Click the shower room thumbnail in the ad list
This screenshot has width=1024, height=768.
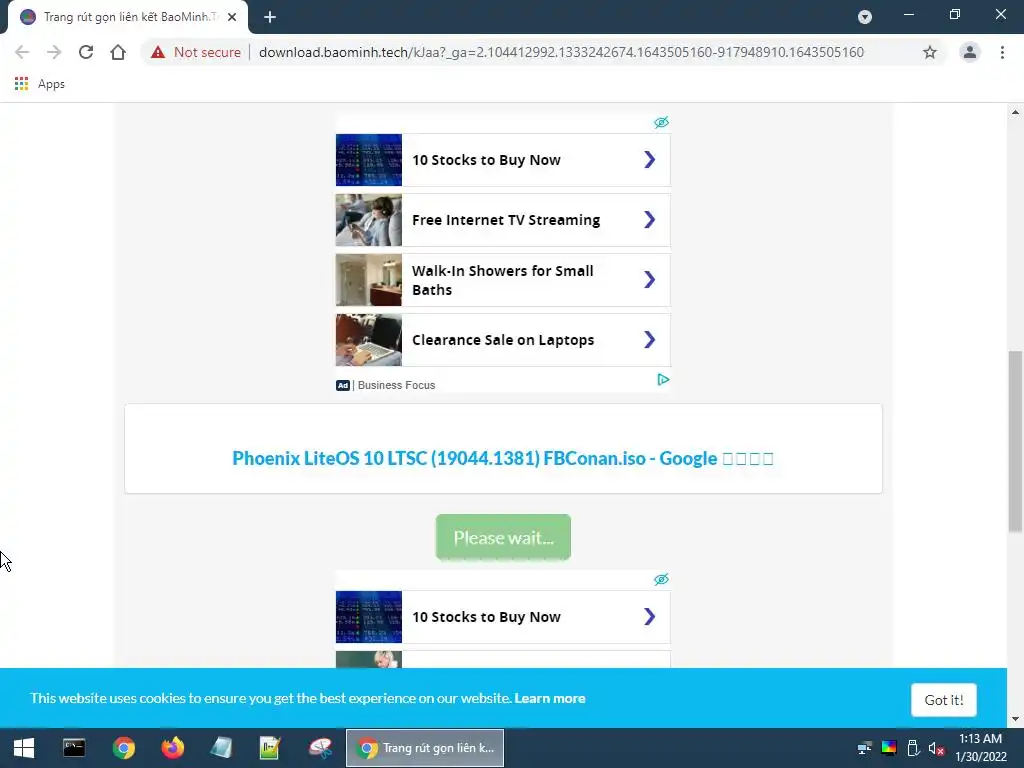(x=369, y=280)
